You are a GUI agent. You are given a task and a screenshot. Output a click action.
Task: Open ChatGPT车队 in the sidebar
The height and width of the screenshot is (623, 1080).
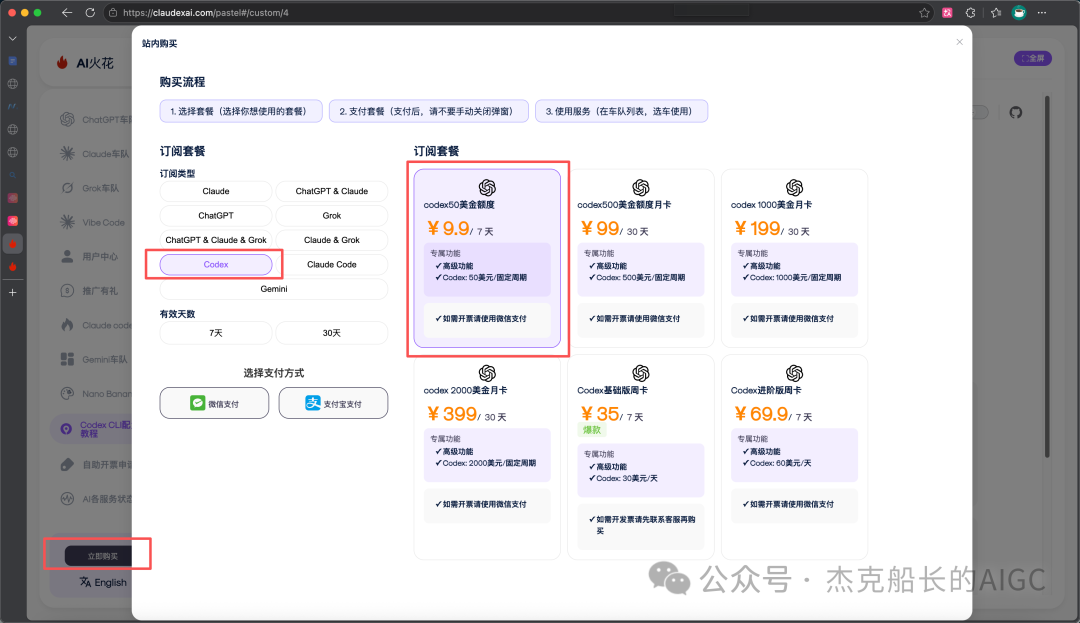[95, 119]
